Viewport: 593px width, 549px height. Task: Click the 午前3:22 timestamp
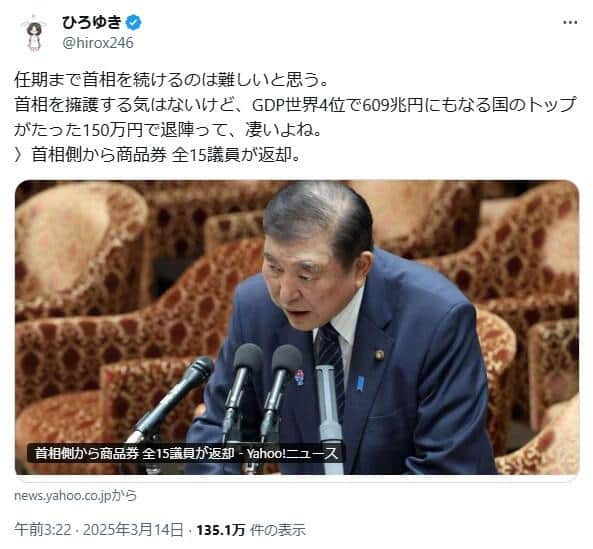click(x=43, y=530)
